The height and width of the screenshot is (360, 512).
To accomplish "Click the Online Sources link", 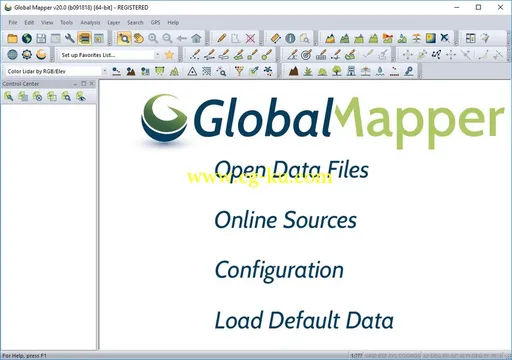I will 286,220.
